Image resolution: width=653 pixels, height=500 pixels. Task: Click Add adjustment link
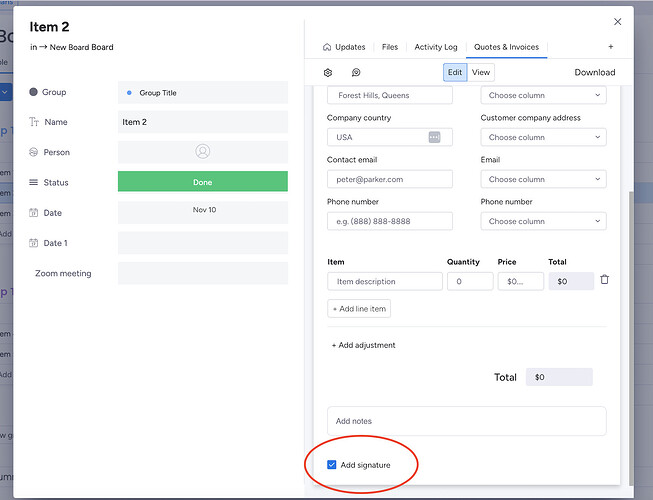pos(364,345)
